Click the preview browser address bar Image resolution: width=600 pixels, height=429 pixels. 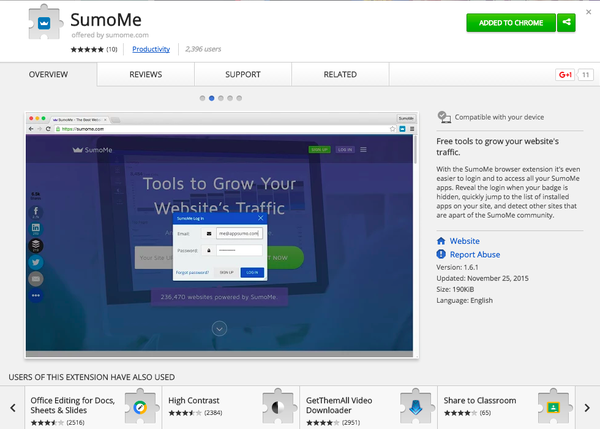pyautogui.click(x=225, y=129)
